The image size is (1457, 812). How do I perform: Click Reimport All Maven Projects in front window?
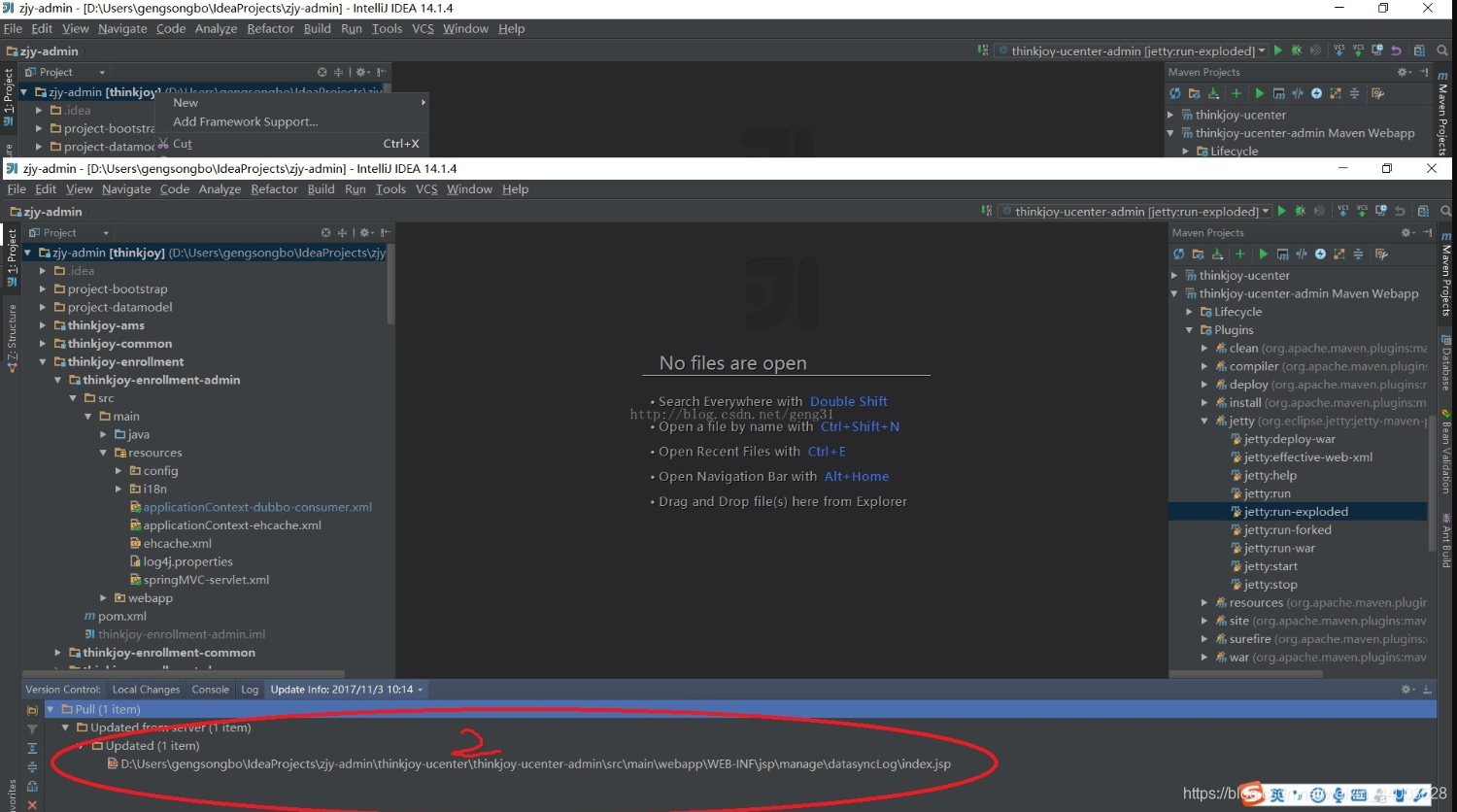coord(1178,254)
